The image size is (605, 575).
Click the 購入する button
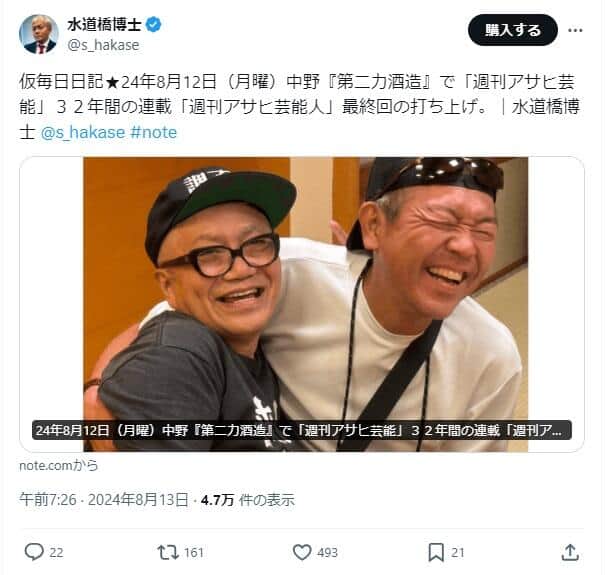click(513, 30)
